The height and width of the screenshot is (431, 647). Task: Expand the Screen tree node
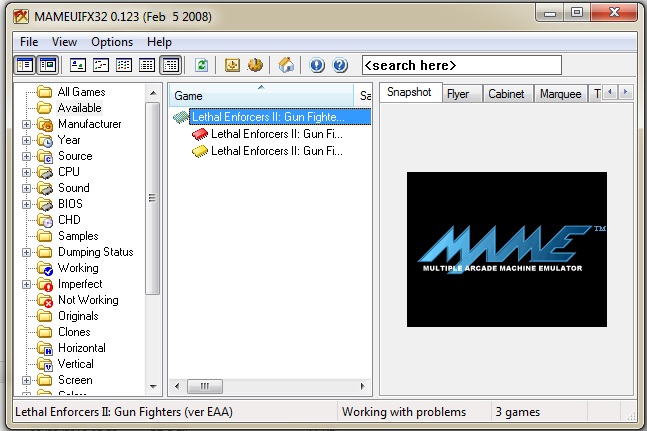pyautogui.click(x=26, y=380)
